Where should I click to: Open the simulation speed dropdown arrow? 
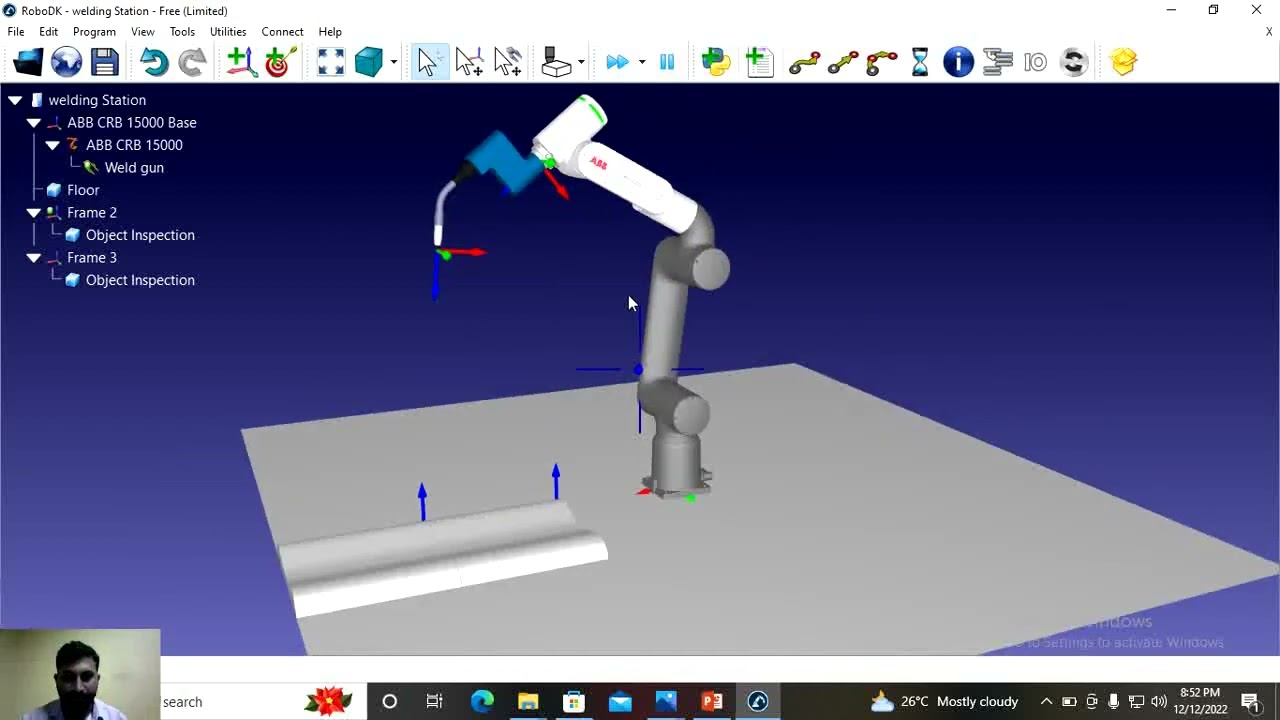click(x=641, y=62)
